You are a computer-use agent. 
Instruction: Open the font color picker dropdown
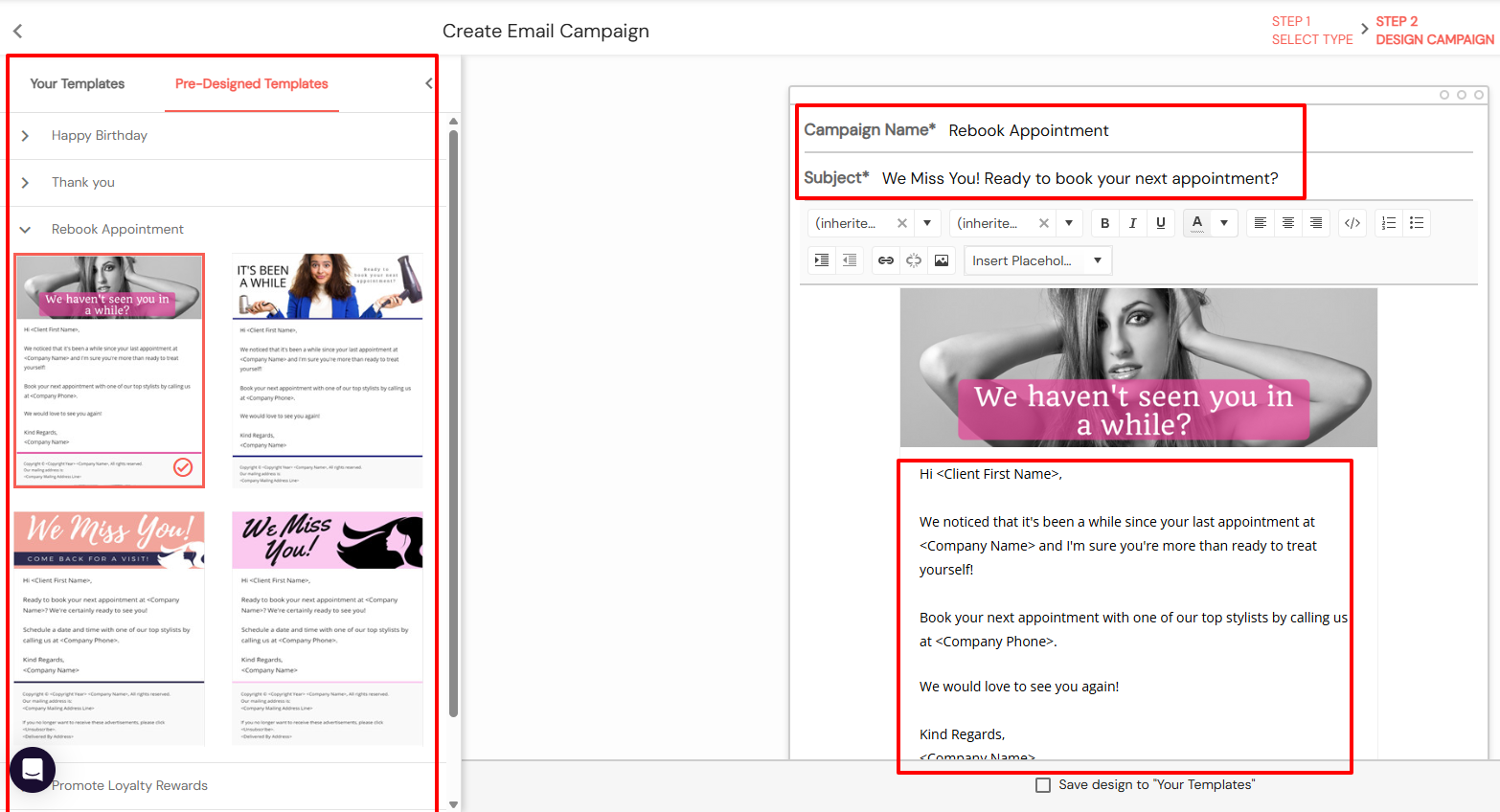[1222, 222]
